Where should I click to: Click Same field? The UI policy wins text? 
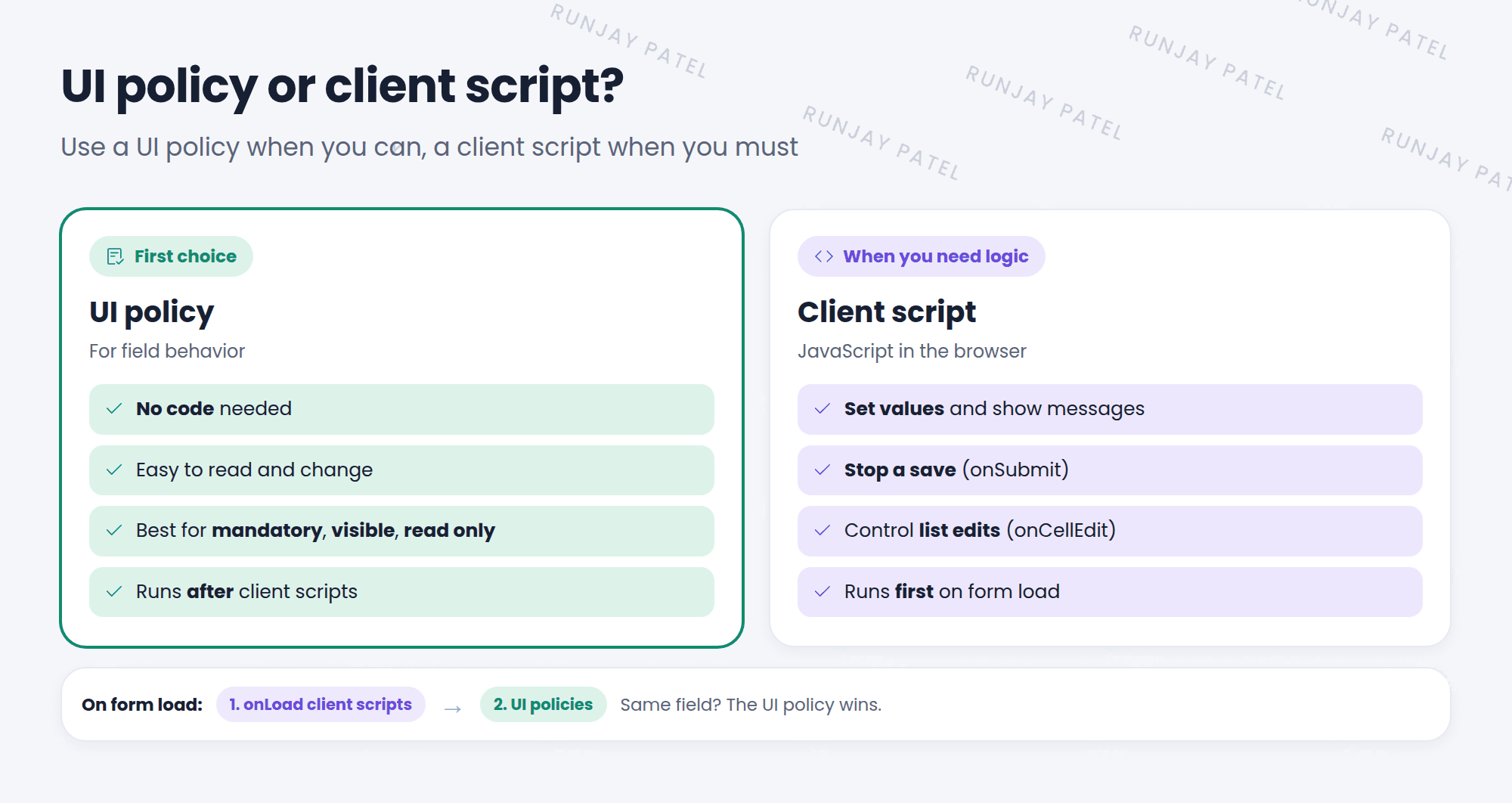coord(751,705)
